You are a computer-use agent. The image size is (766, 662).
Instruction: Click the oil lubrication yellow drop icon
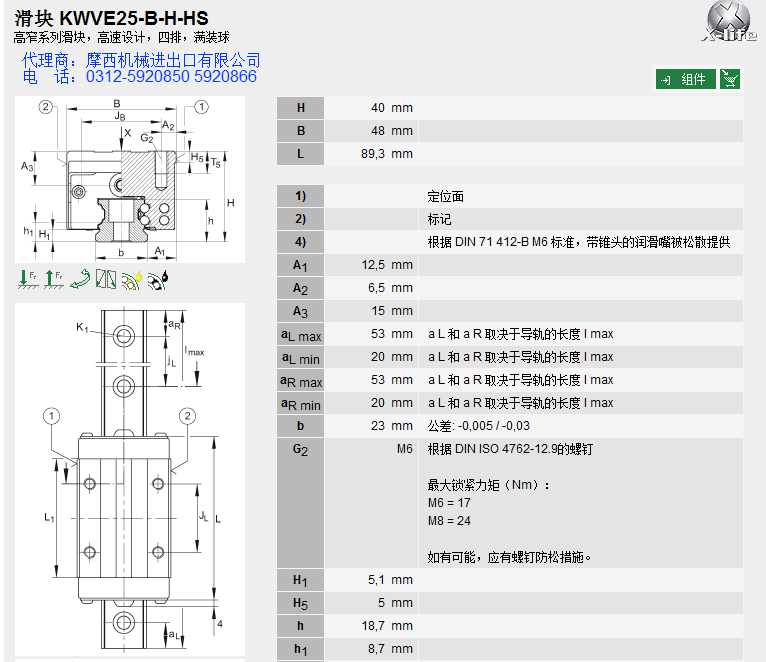click(x=132, y=280)
